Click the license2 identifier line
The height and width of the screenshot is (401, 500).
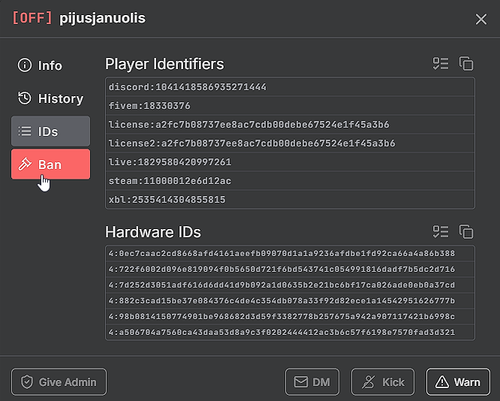coord(290,143)
